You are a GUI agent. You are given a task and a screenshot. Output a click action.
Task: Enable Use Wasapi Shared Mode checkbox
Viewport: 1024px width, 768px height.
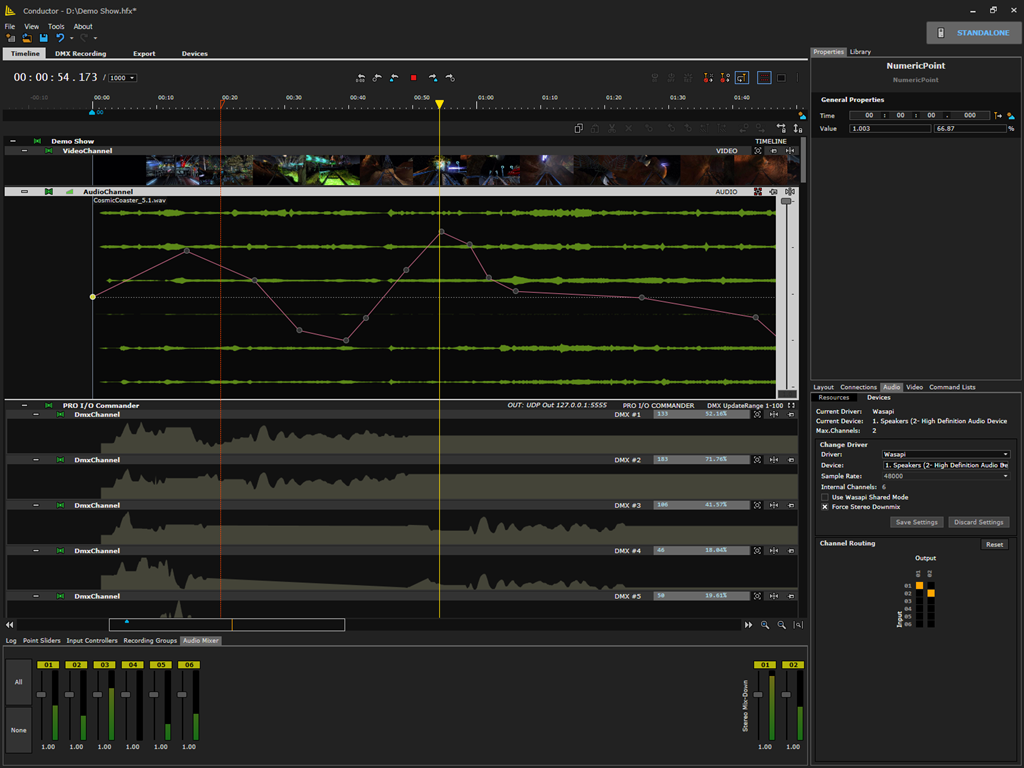(x=825, y=497)
